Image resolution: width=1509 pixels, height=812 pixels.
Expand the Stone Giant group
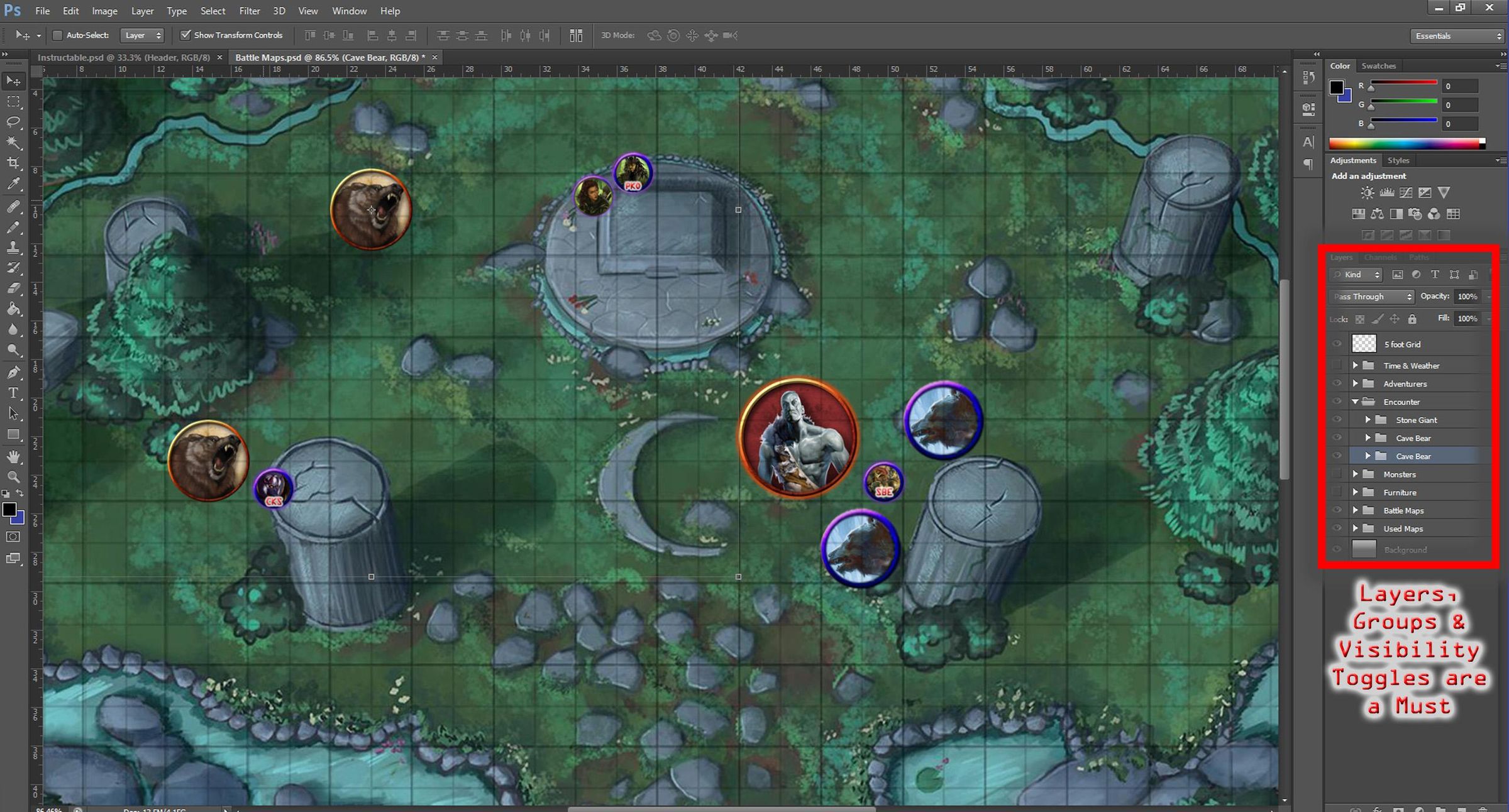coord(1368,419)
